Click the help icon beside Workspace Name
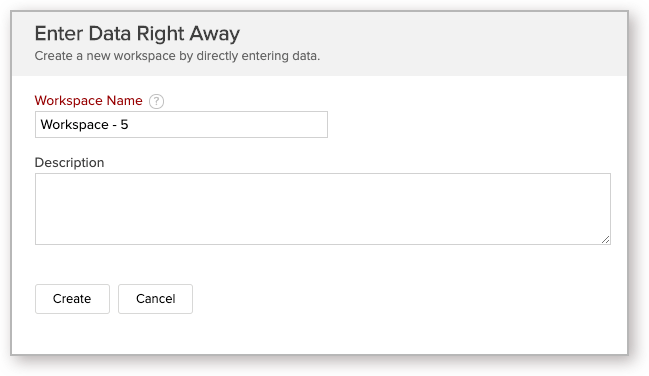 (156, 101)
